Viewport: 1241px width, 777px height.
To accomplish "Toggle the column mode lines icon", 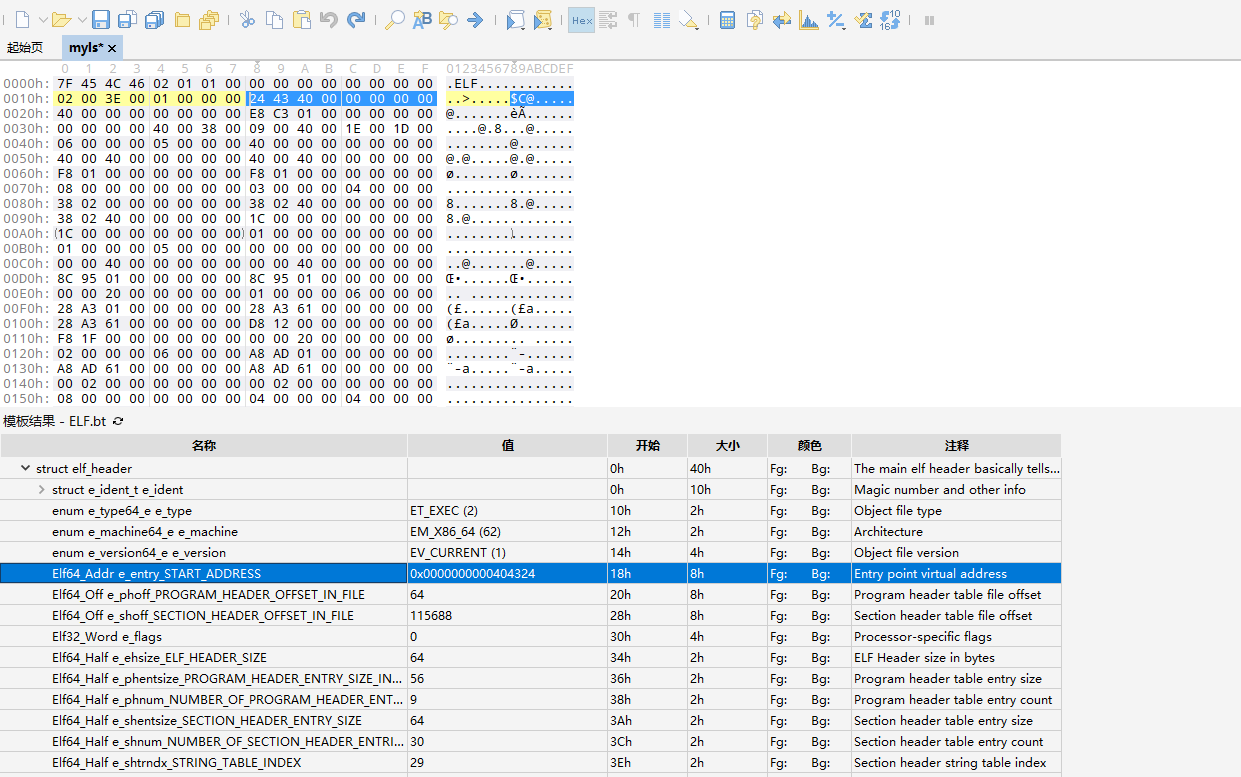I will point(661,20).
